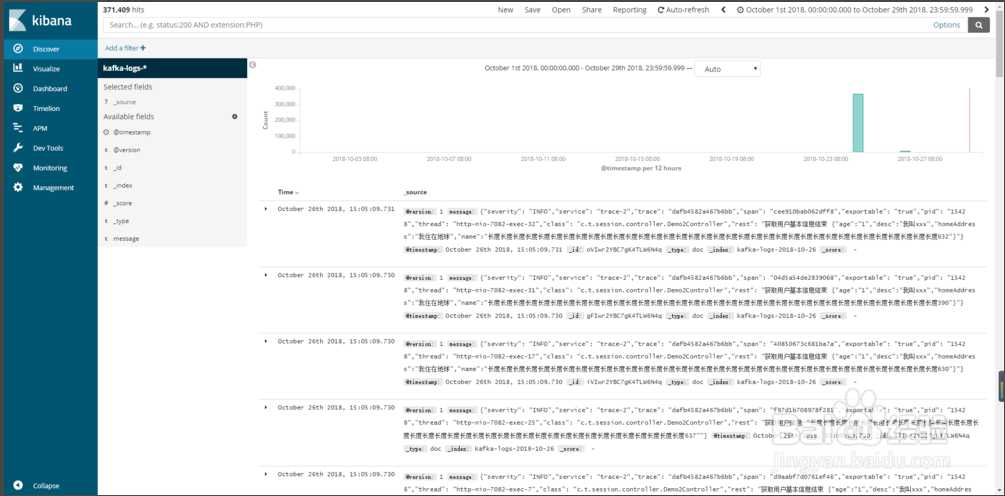1005x496 pixels.
Task: Click the Visualize bar chart icon
Action: (x=18, y=69)
